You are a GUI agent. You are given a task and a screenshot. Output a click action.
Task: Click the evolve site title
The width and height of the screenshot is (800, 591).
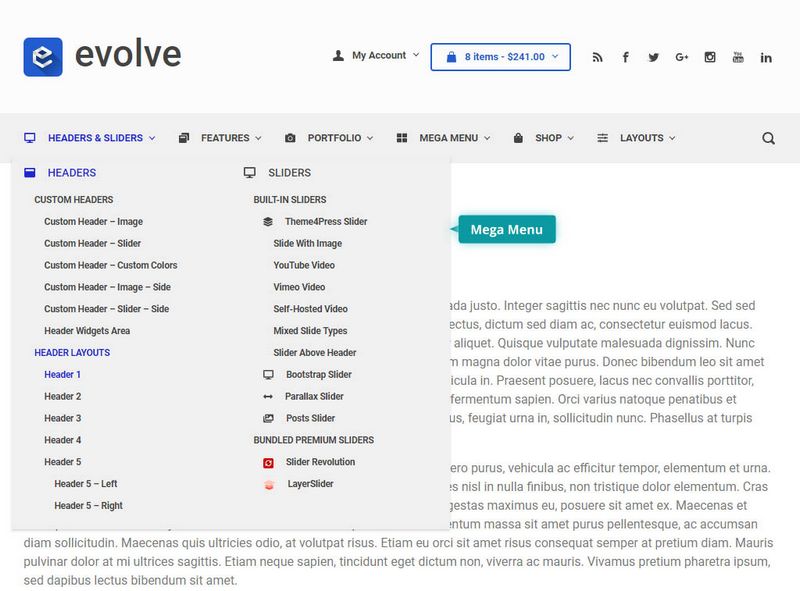128,55
